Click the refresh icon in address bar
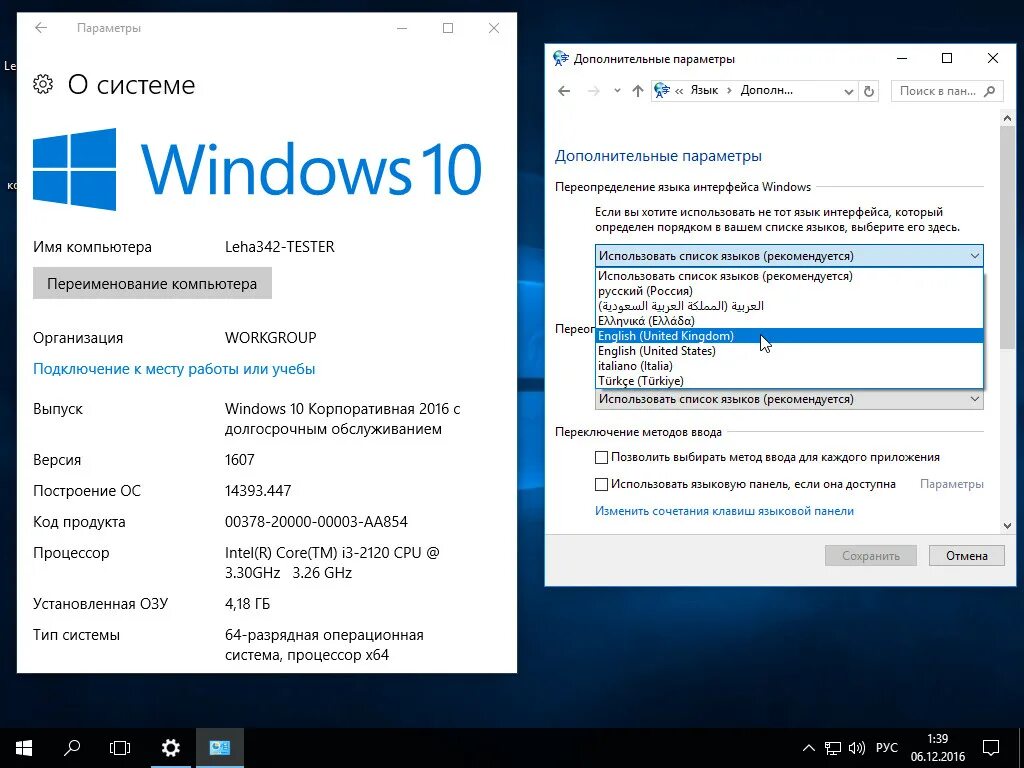1024x768 pixels. click(869, 90)
